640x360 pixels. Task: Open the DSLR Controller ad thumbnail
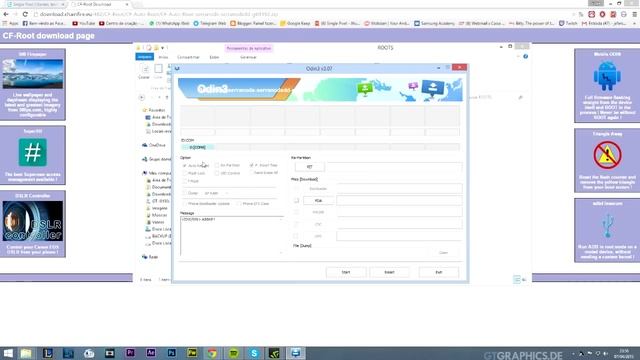(33, 221)
